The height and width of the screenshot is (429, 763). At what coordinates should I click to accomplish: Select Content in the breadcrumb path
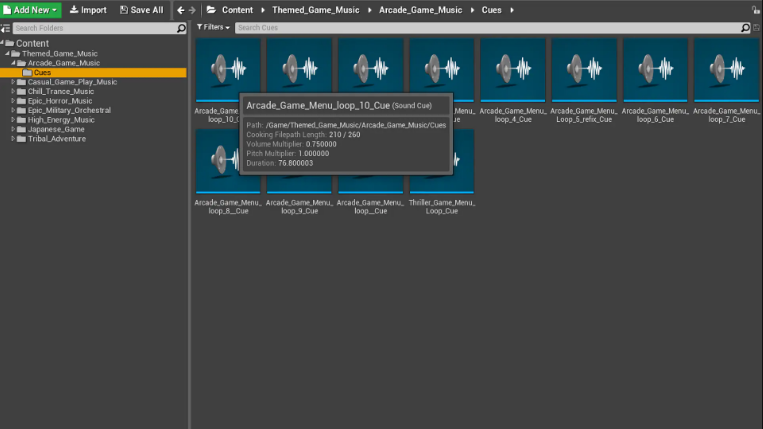237,10
